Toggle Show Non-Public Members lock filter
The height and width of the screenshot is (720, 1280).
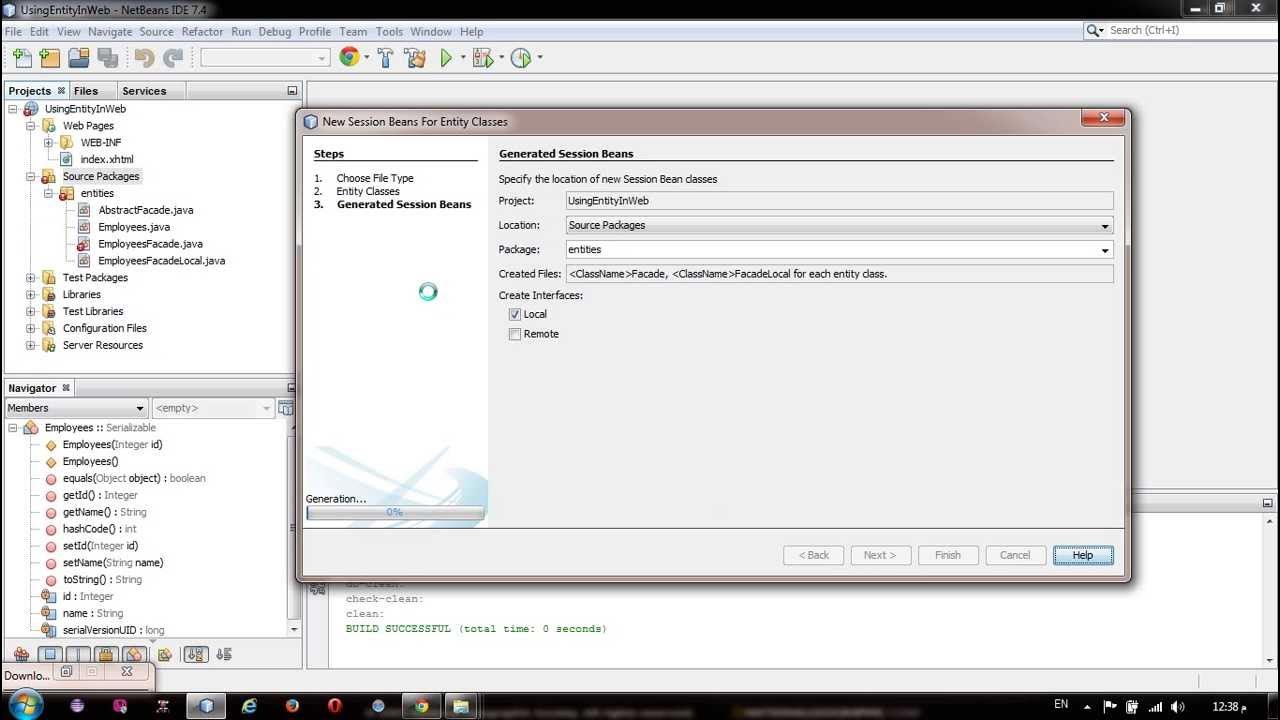pyautogui.click(x=107, y=655)
